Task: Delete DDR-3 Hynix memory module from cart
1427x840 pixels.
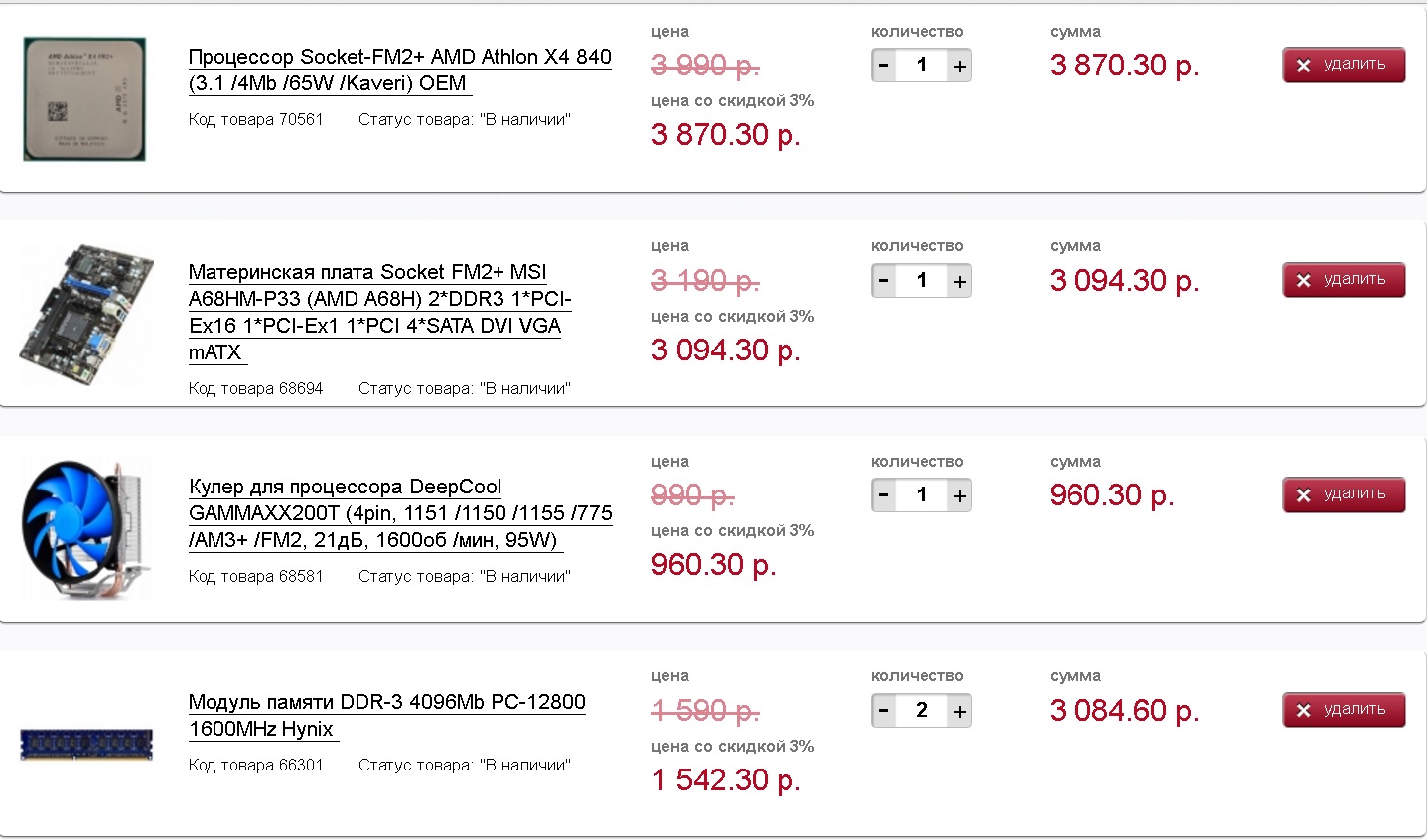Action: click(x=1343, y=710)
